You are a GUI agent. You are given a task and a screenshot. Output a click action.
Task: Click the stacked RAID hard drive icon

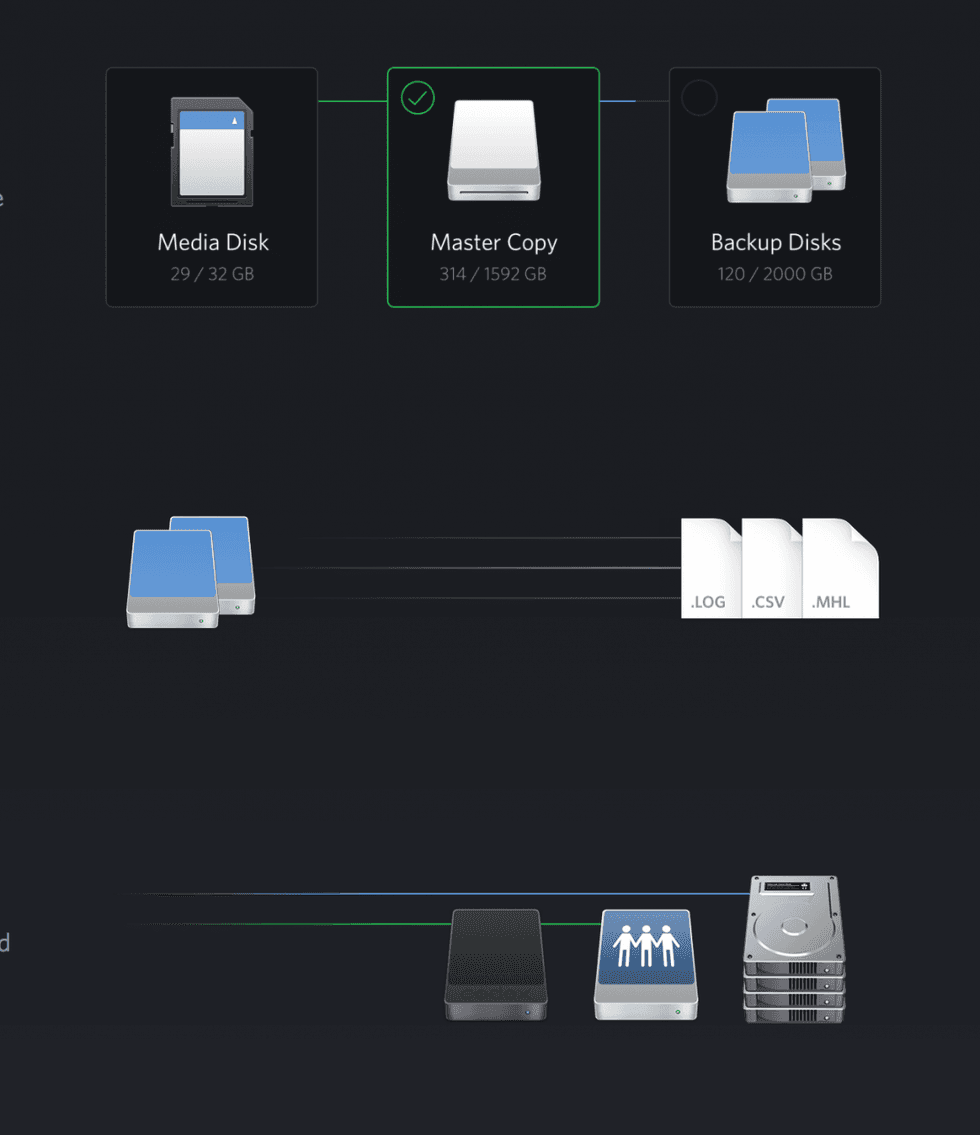tap(794, 949)
